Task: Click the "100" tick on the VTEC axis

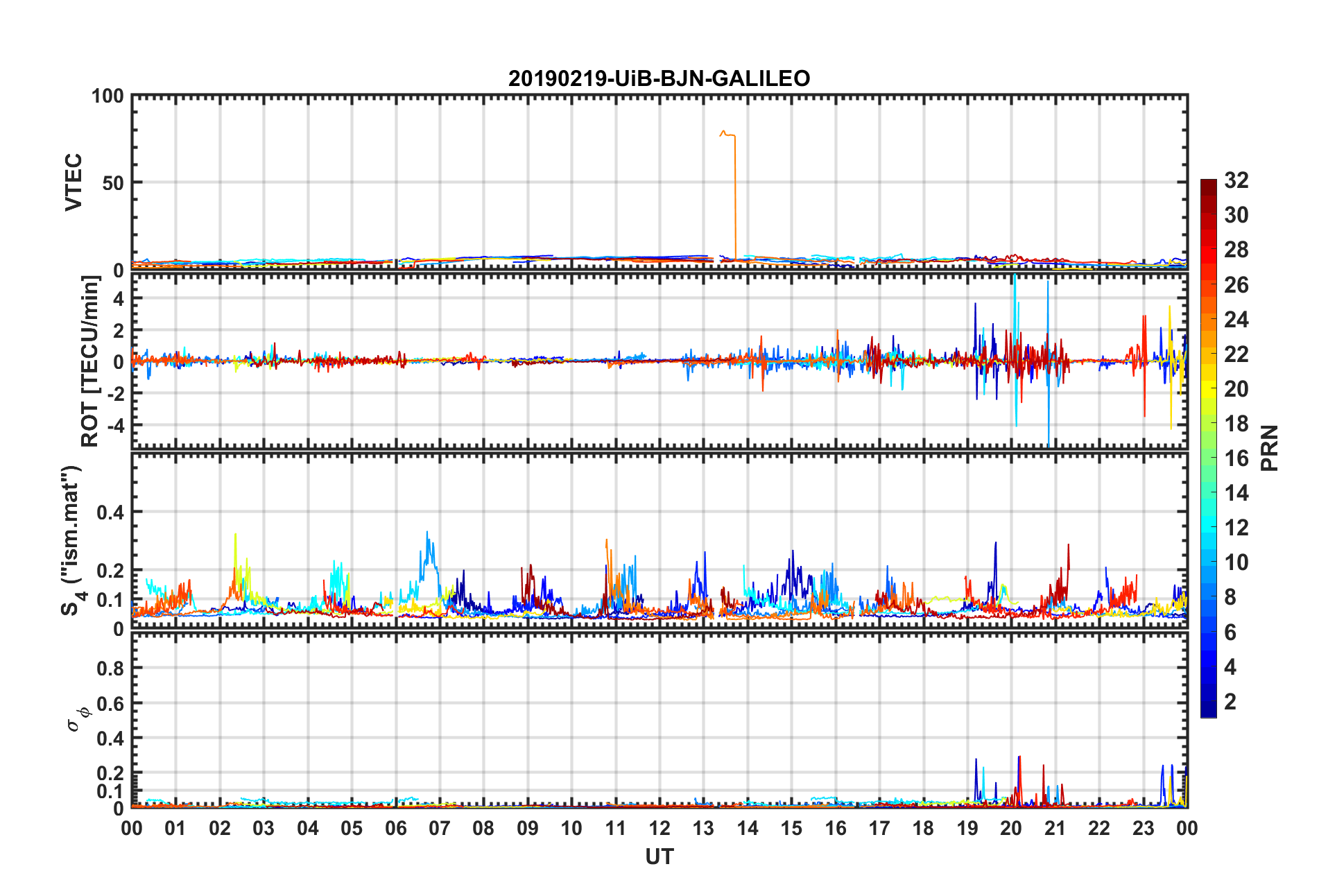Action: tap(107, 96)
